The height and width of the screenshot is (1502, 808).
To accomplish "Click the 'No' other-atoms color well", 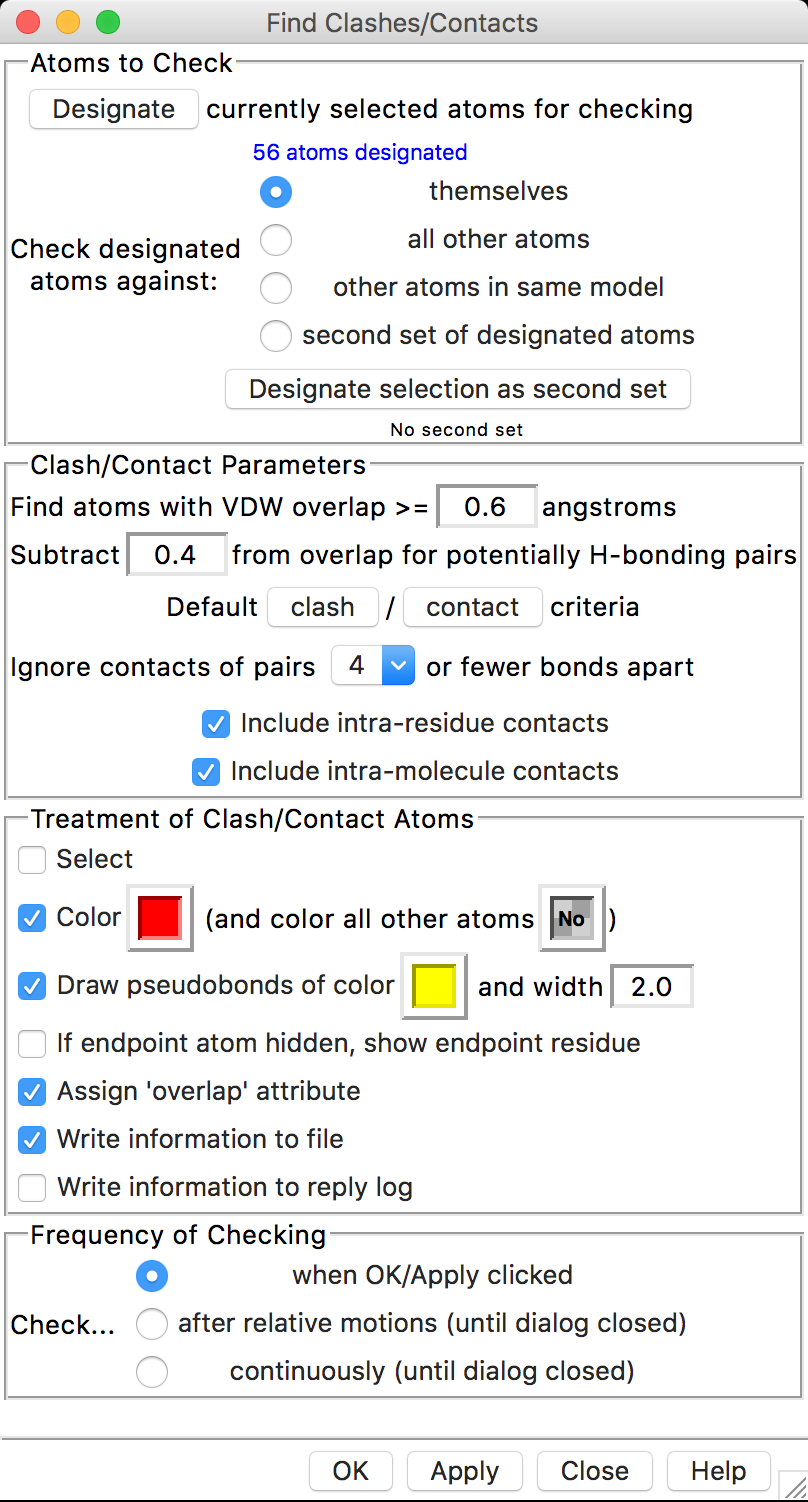I will (572, 917).
